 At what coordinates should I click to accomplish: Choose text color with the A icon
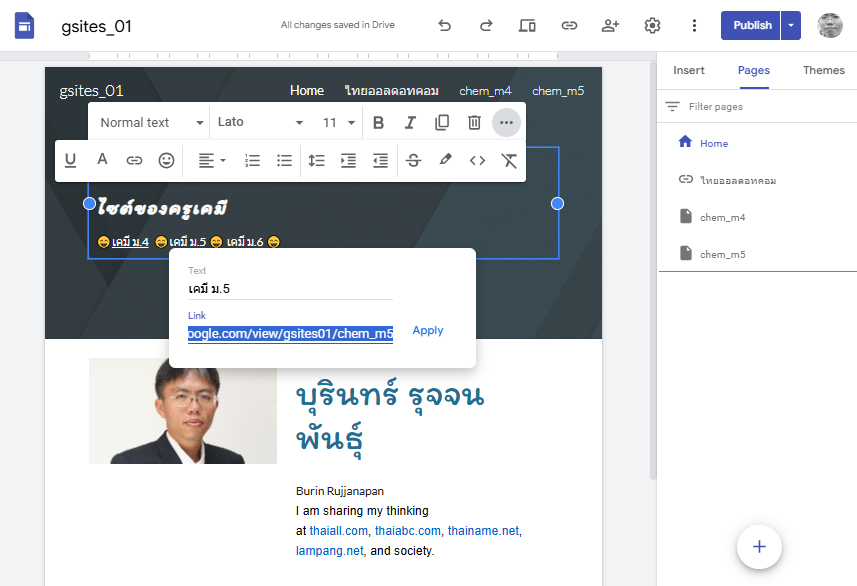pos(101,160)
